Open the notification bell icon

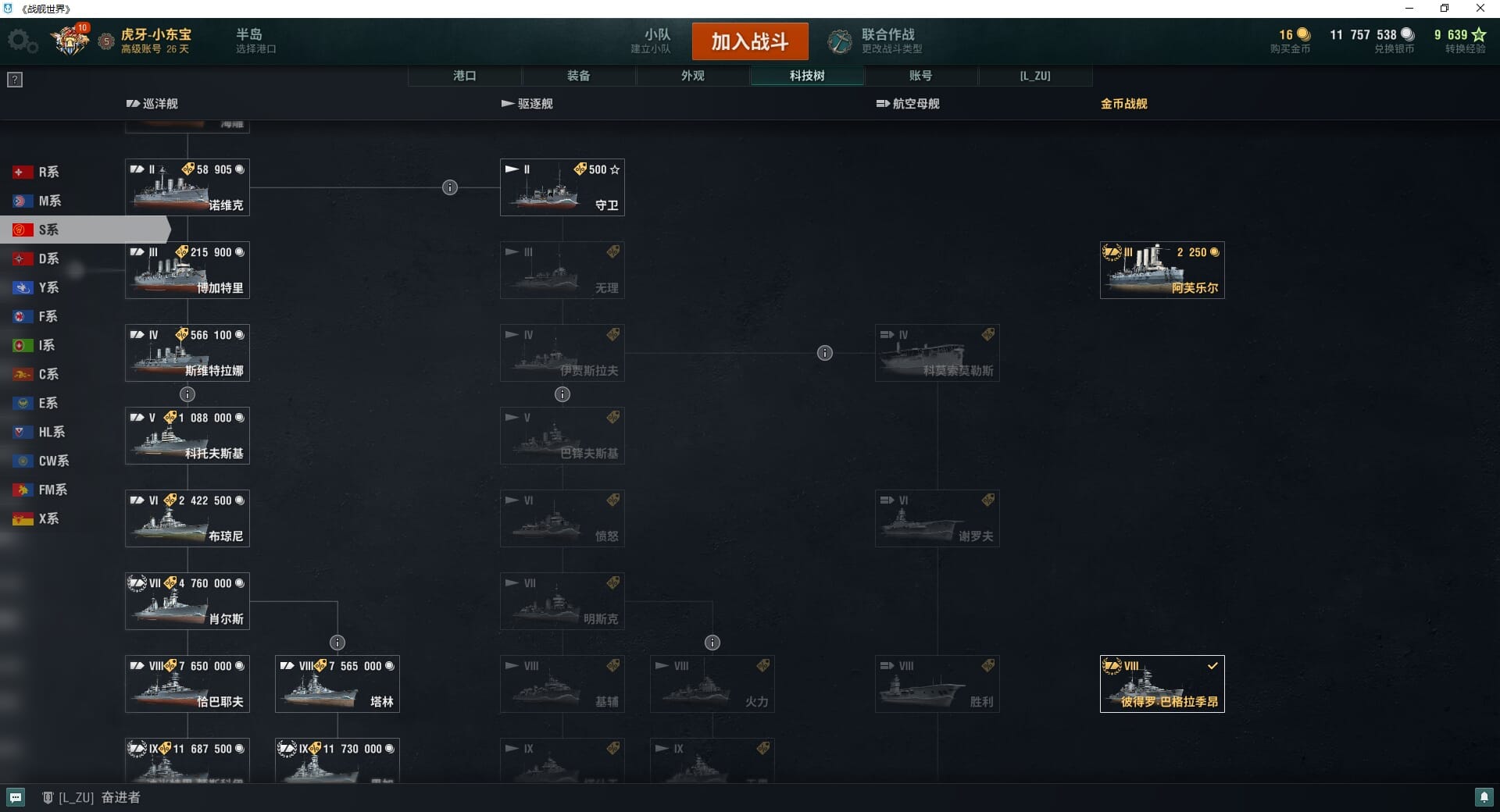pyautogui.click(x=1484, y=797)
